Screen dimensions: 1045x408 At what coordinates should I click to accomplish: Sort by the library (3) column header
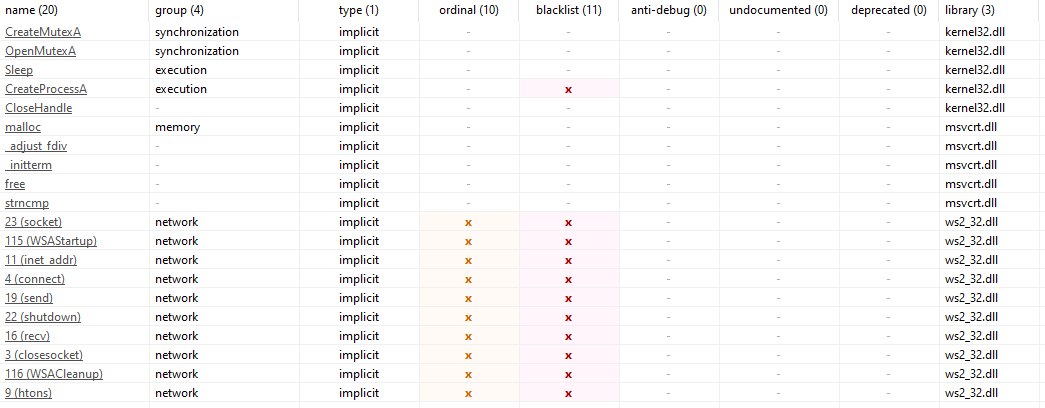coord(970,11)
